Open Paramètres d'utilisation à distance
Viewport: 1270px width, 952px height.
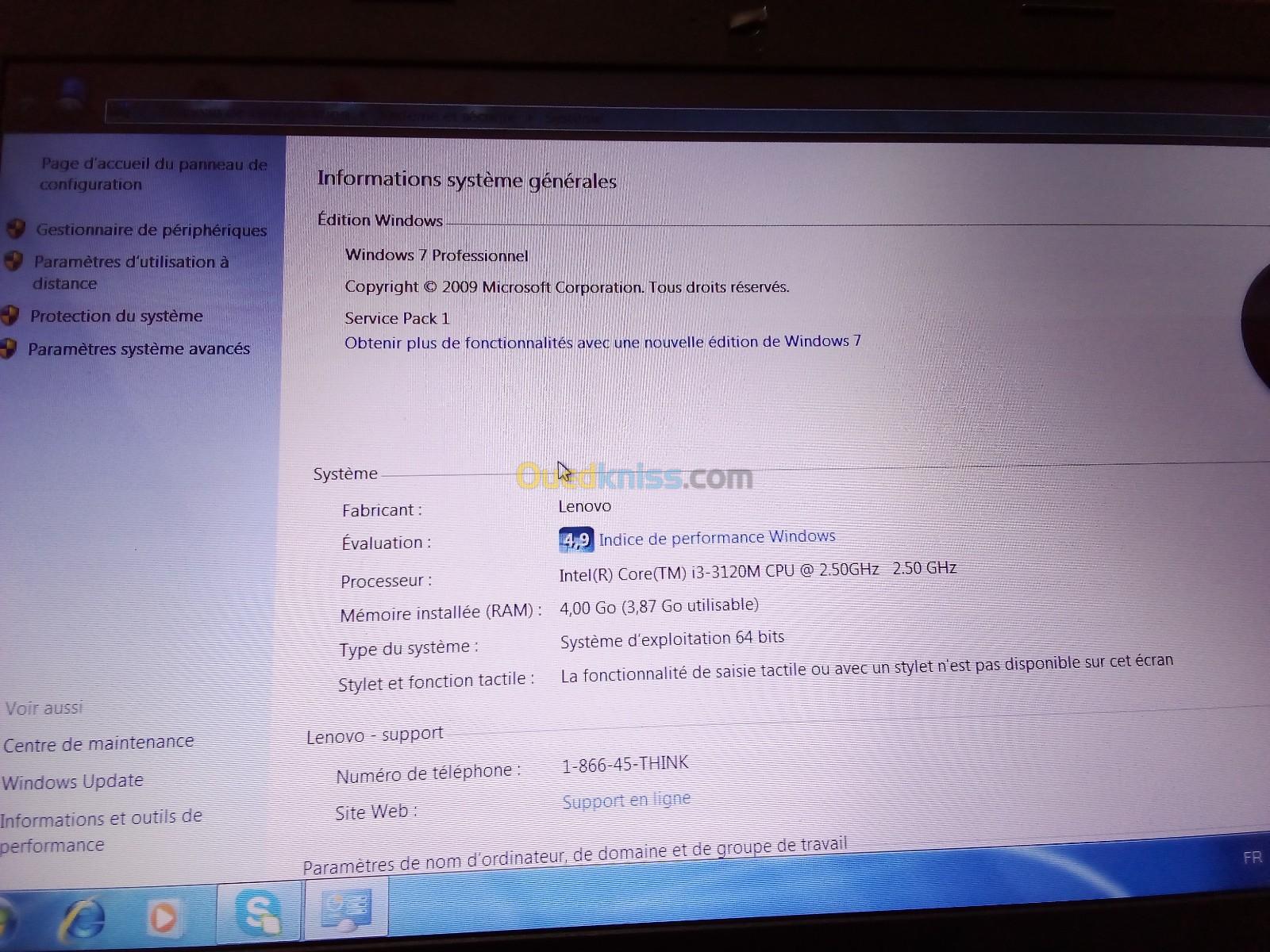(131, 272)
